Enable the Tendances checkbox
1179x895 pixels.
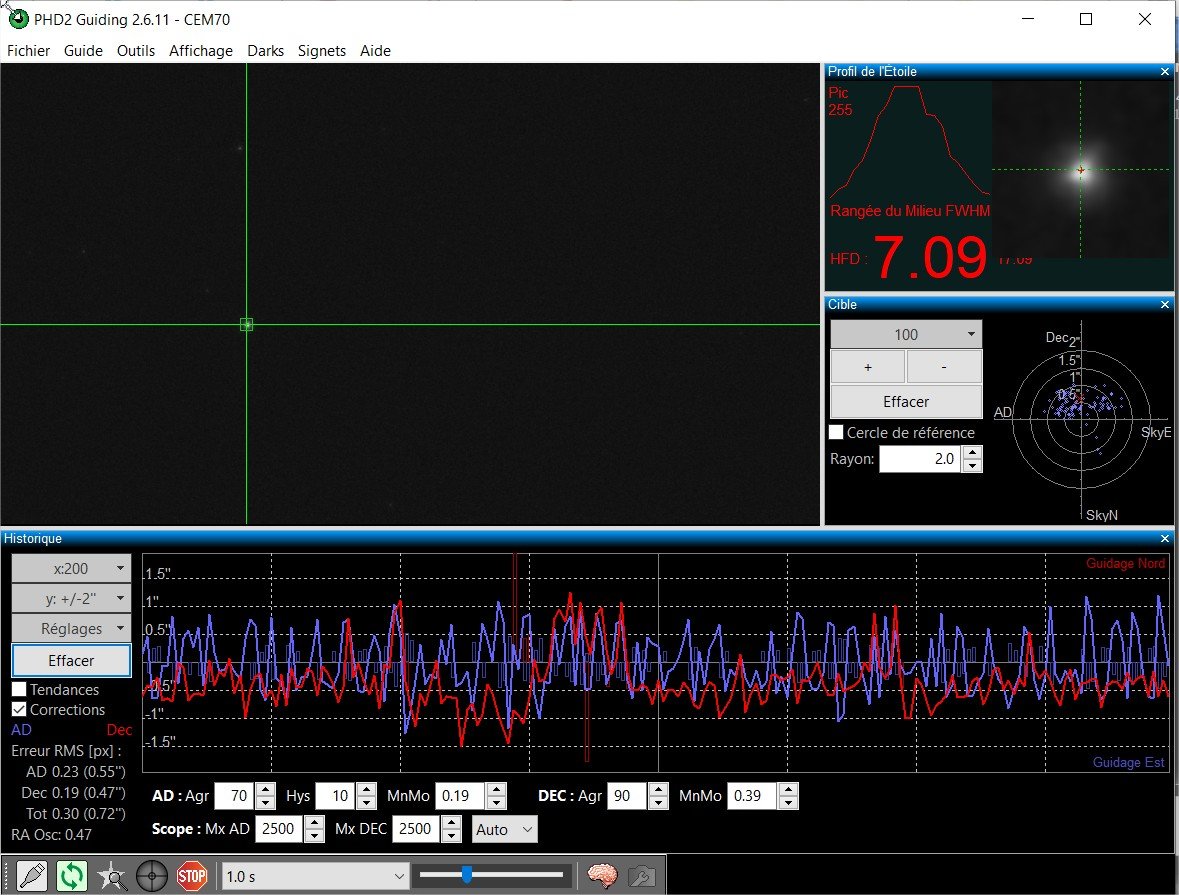(20, 689)
